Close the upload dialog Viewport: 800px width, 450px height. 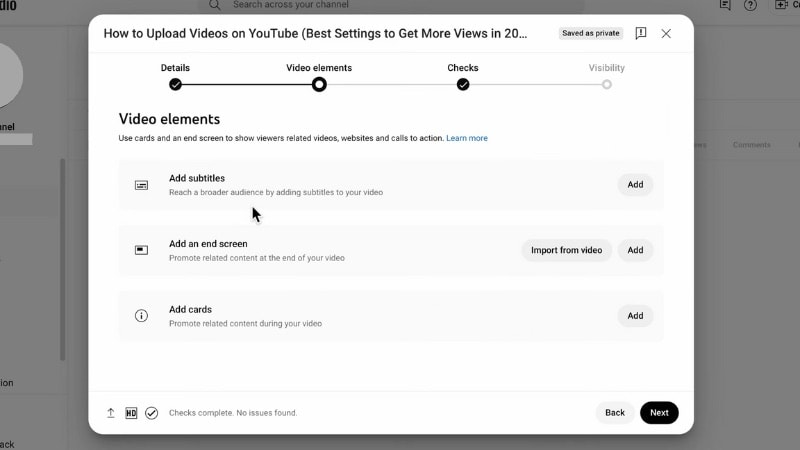[666, 34]
